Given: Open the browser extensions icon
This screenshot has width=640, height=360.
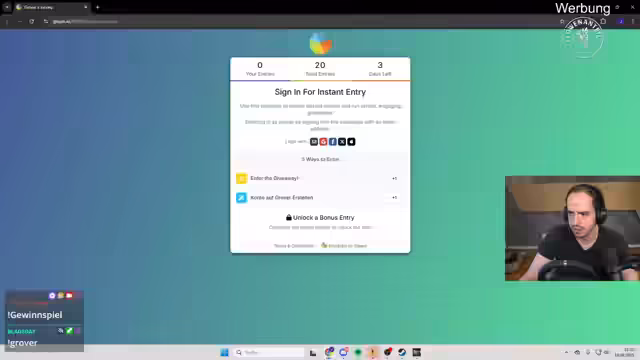Looking at the screenshot, I should coord(603,21).
